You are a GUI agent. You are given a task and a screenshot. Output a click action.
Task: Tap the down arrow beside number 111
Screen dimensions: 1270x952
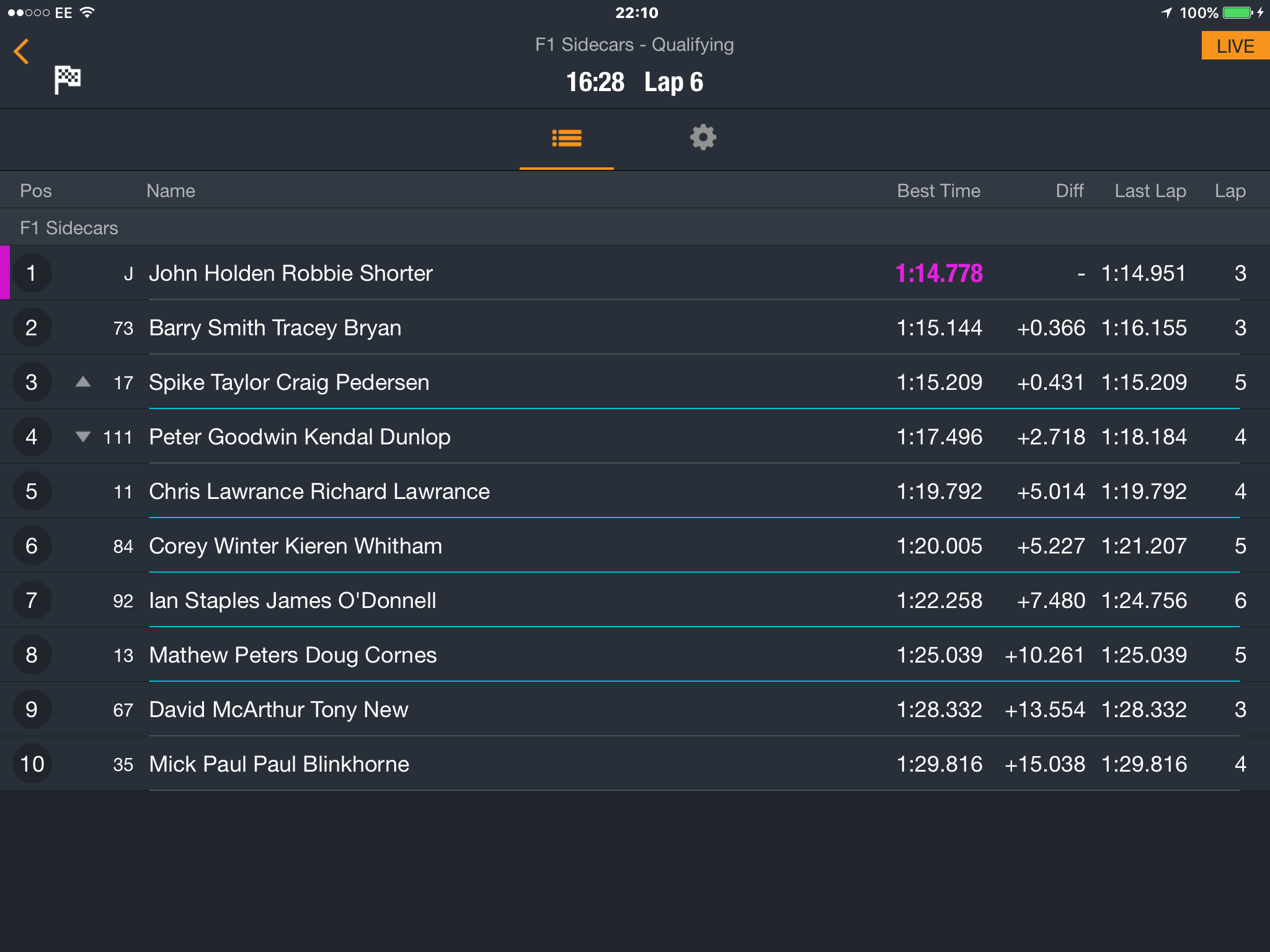click(83, 436)
